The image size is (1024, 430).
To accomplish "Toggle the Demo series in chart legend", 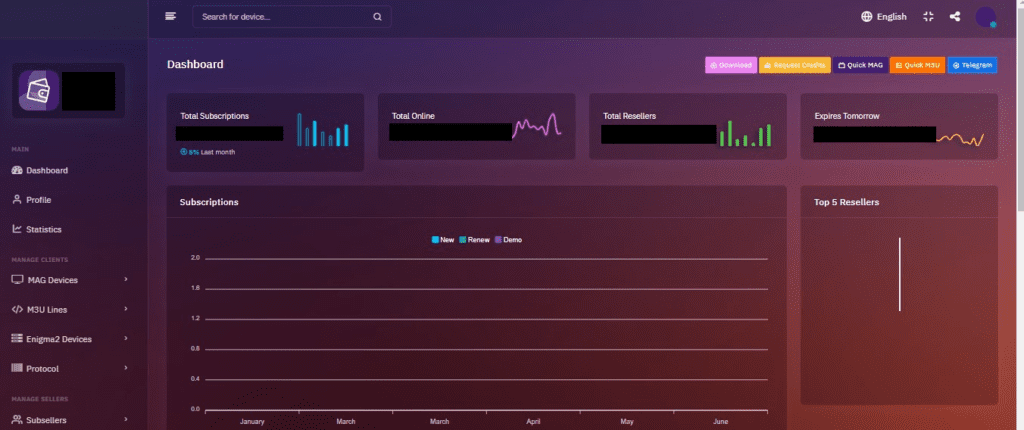I will [x=508, y=240].
